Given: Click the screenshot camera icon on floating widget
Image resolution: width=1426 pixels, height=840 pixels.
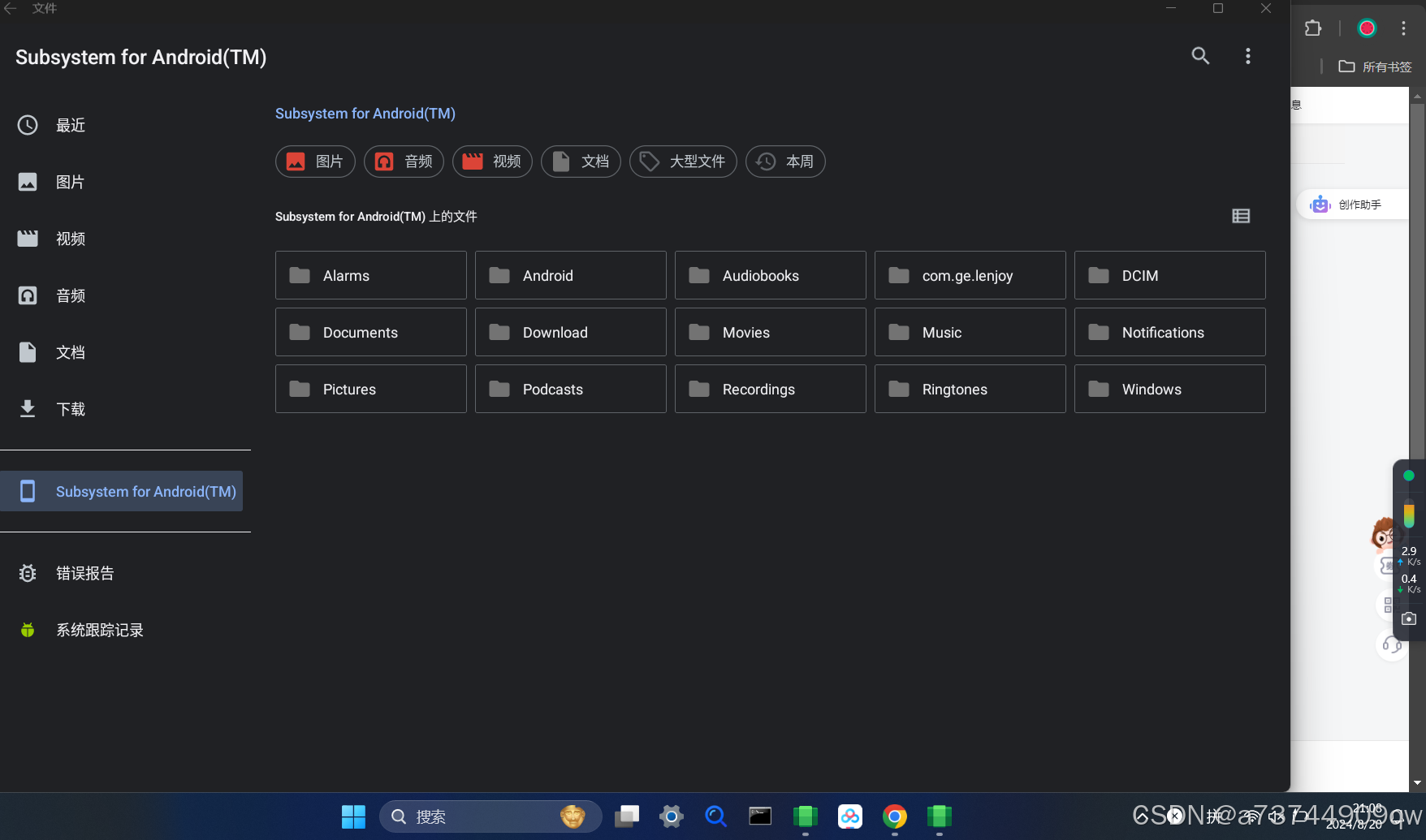Looking at the screenshot, I should [x=1409, y=618].
